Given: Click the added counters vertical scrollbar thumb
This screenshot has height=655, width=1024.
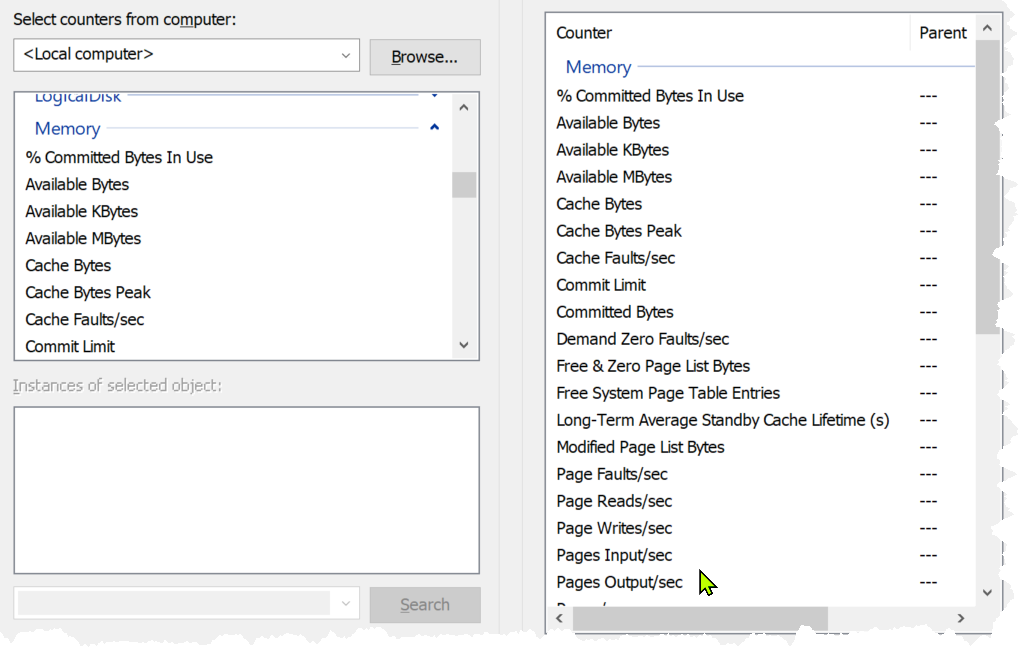Looking at the screenshot, I should pyautogui.click(x=987, y=187).
